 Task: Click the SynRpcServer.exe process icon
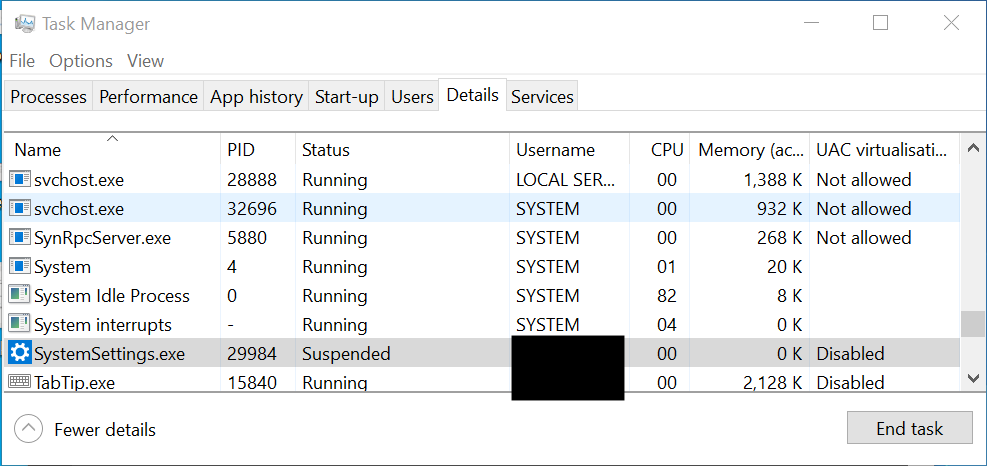[20, 238]
